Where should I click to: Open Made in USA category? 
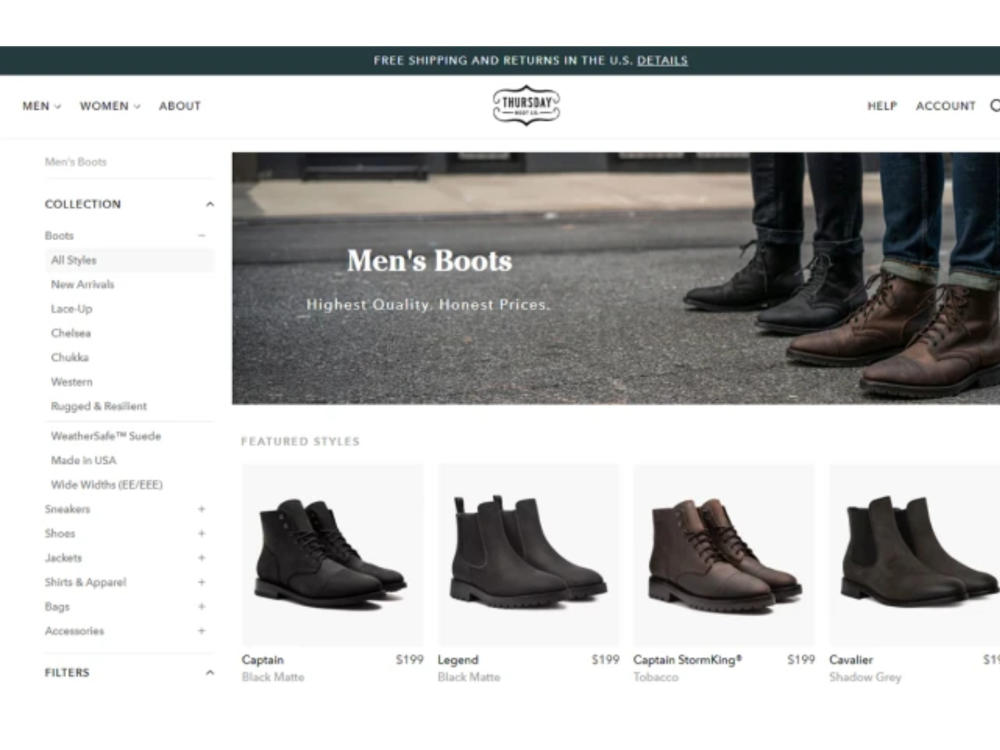click(84, 460)
